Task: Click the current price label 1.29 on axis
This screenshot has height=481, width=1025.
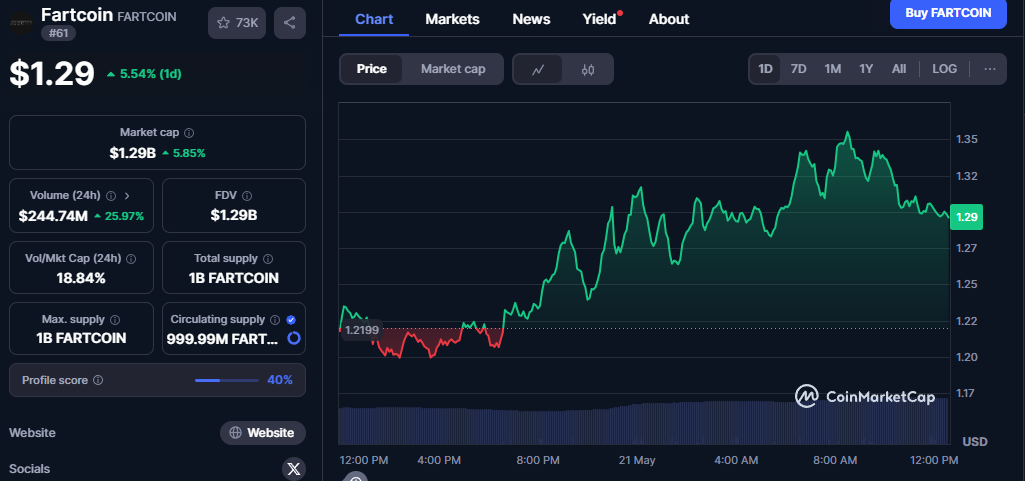Action: tap(966, 217)
